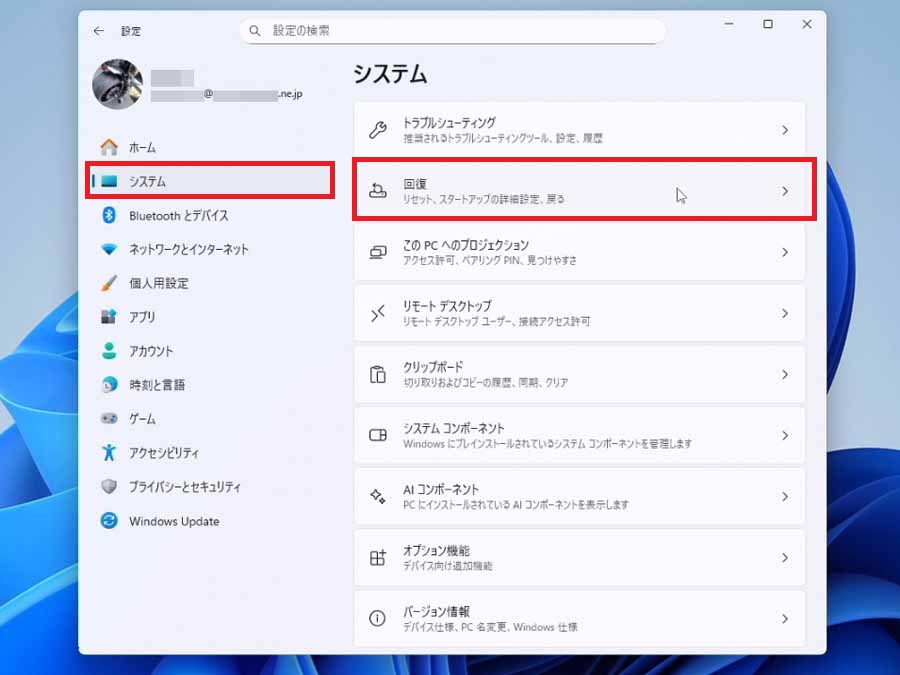The width and height of the screenshot is (900, 675).
Task: Open ネットワークとインターネット in sidebar
Action: (188, 249)
